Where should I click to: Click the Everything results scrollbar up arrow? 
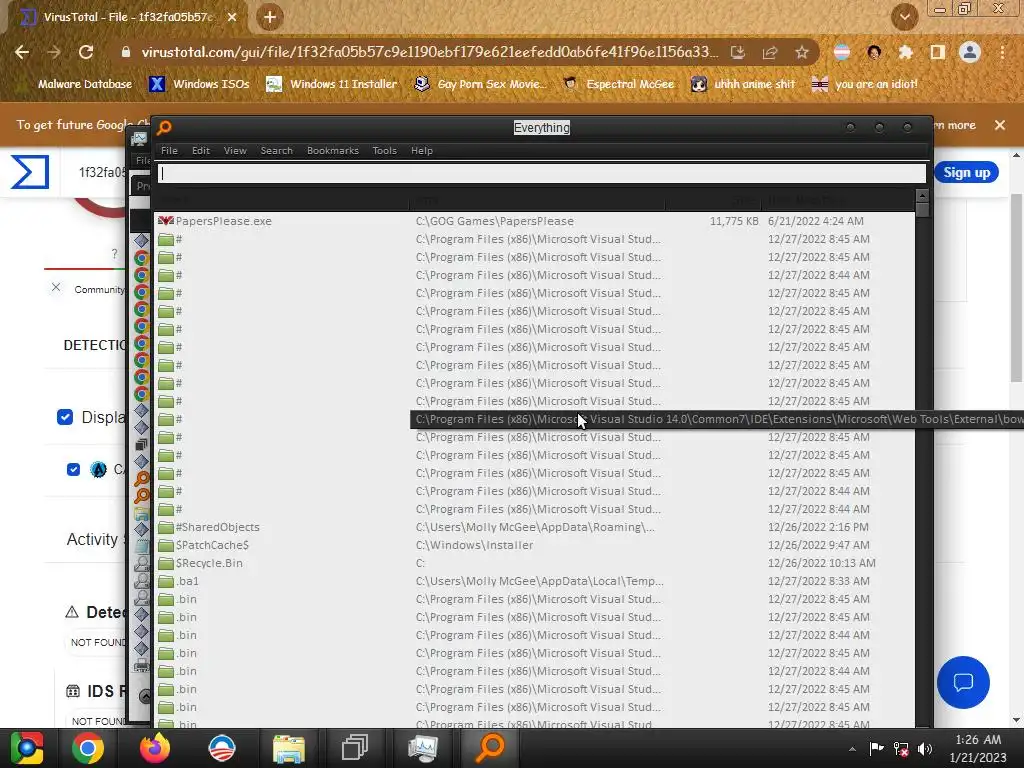[922, 195]
